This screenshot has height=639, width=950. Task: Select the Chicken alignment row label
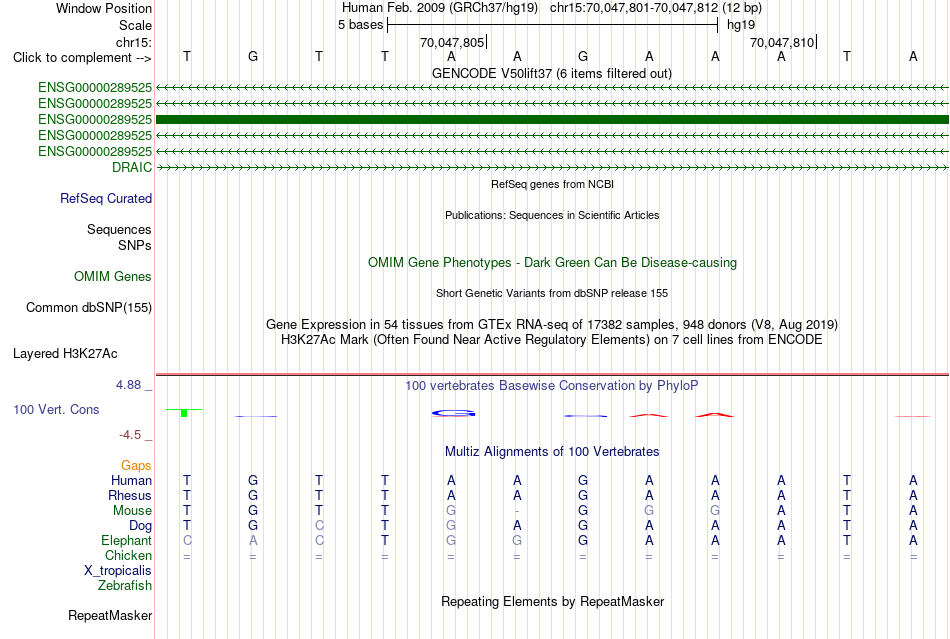click(x=128, y=555)
